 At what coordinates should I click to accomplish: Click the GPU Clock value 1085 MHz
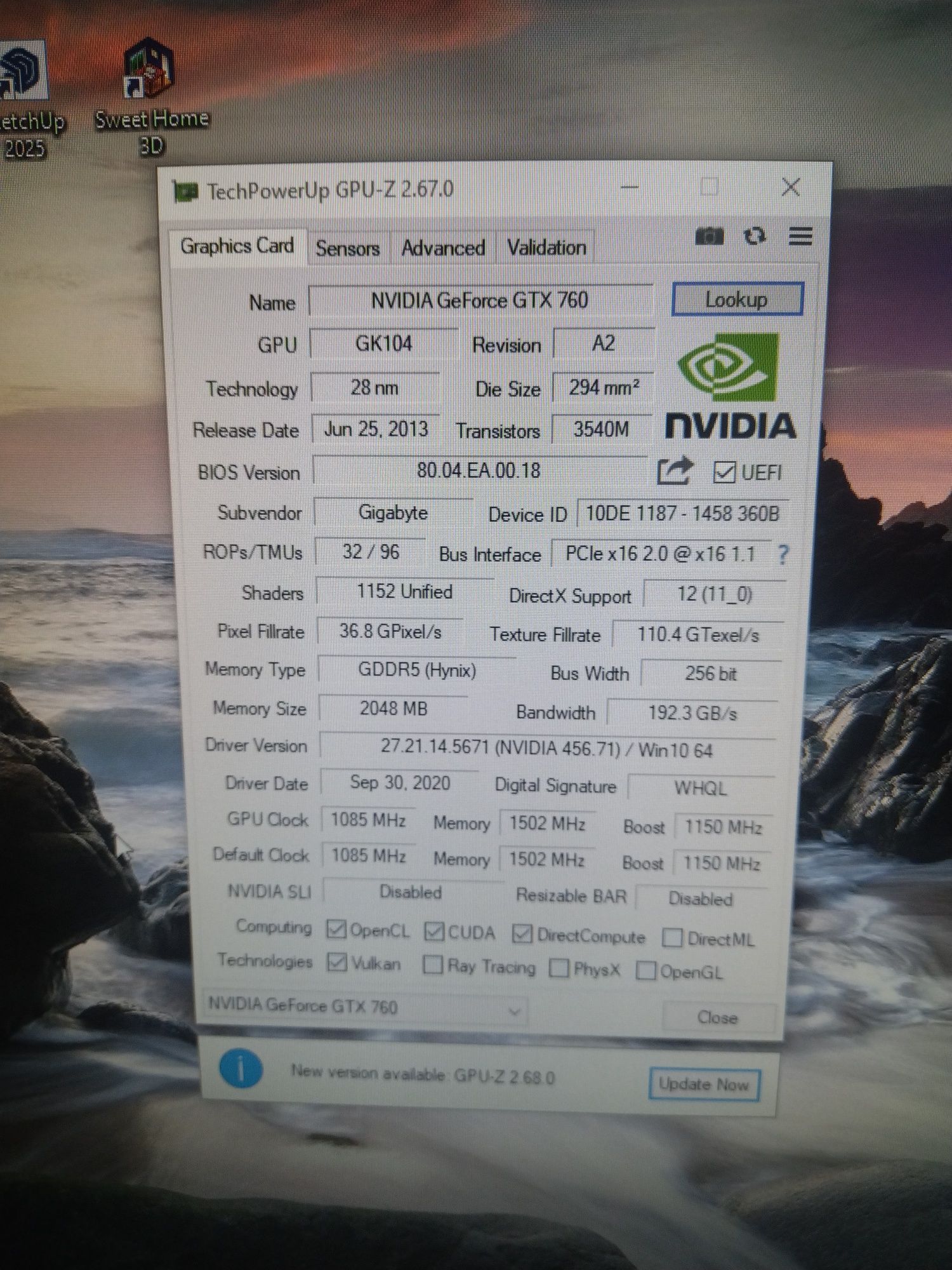point(368,820)
